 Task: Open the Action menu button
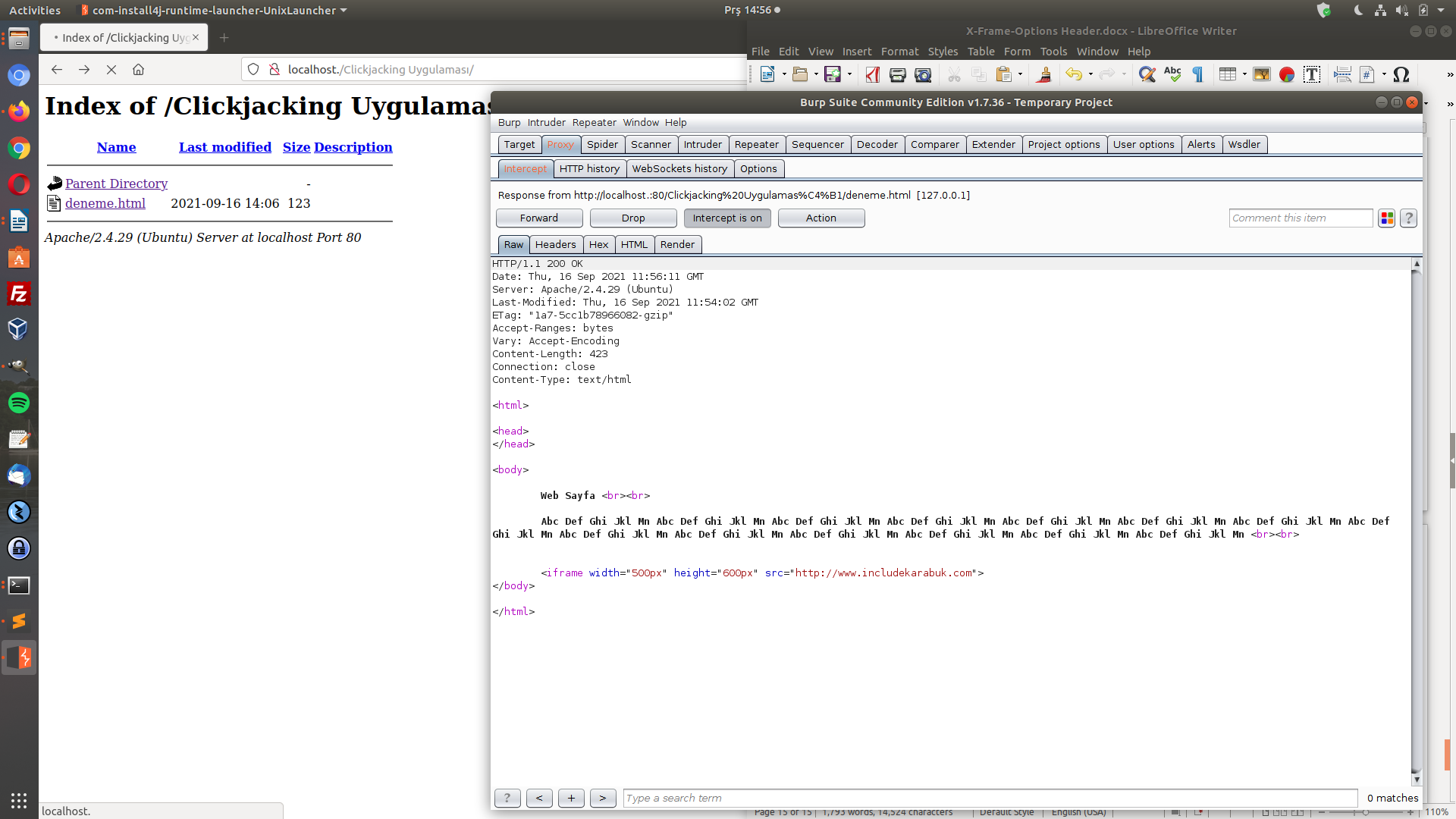pos(821,218)
